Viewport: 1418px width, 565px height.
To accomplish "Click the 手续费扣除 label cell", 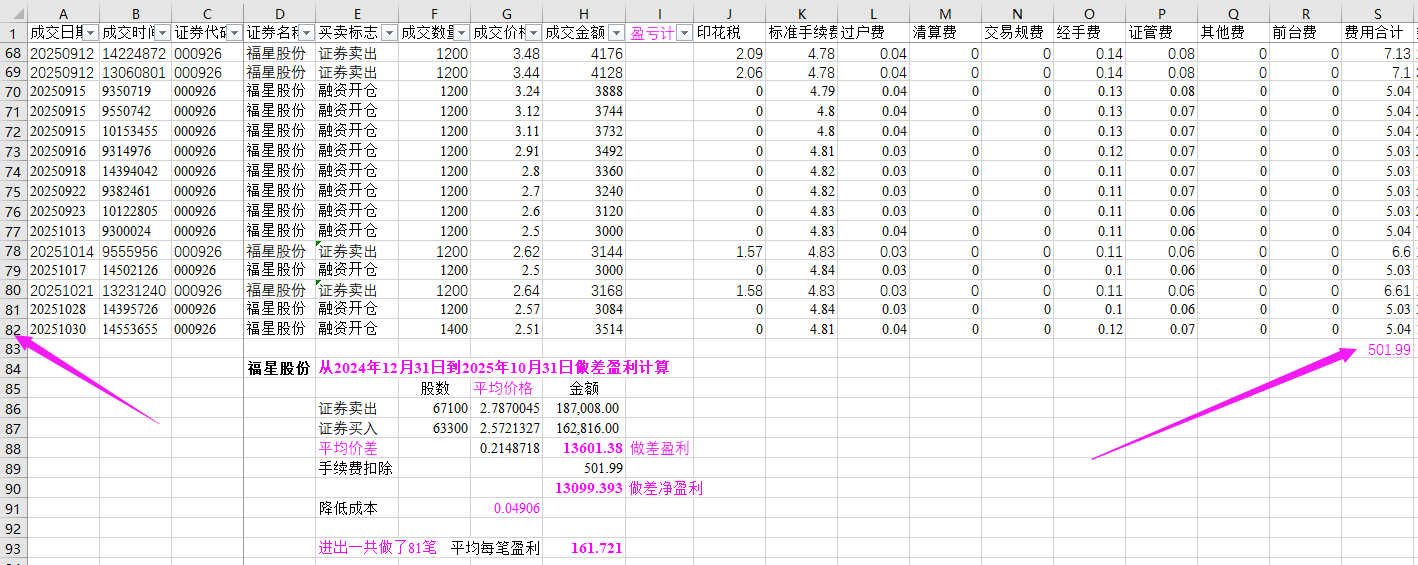I will (x=357, y=468).
